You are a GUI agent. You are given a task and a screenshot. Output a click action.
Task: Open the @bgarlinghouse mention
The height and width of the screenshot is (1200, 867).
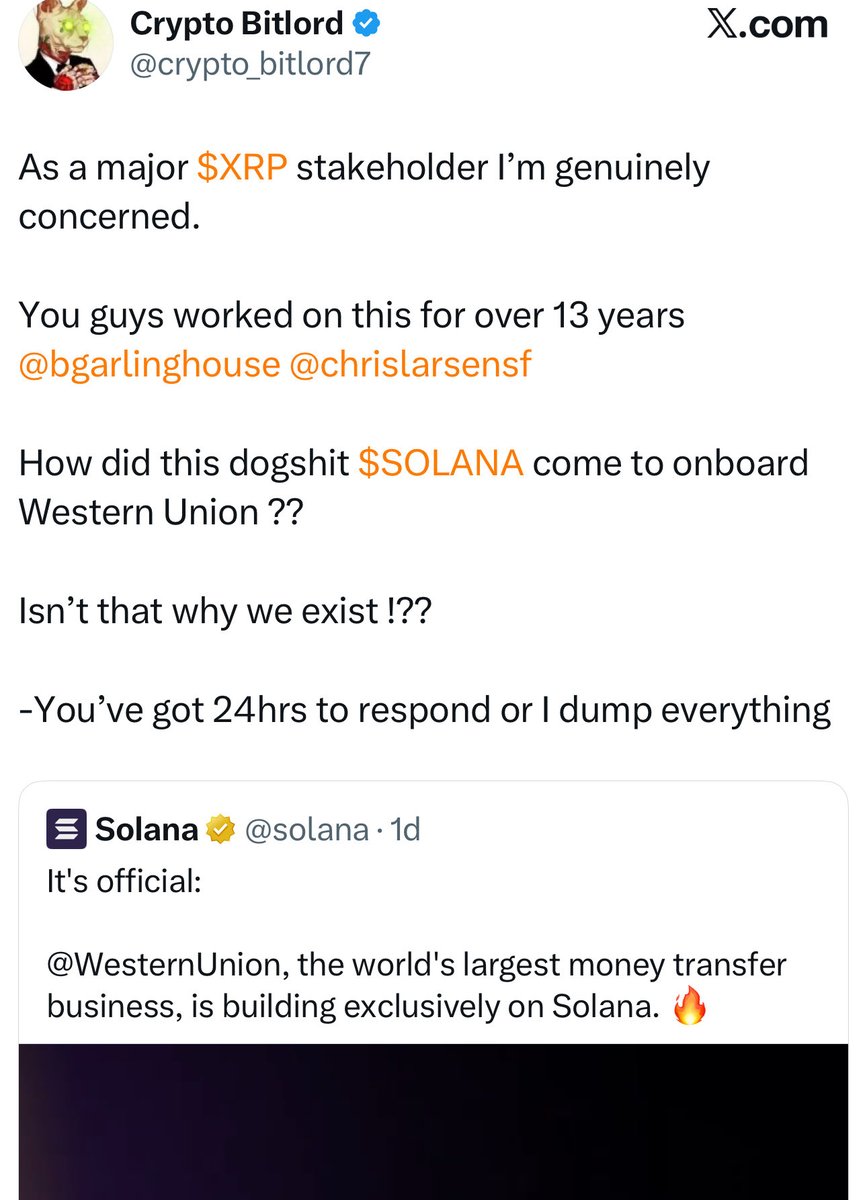point(149,365)
